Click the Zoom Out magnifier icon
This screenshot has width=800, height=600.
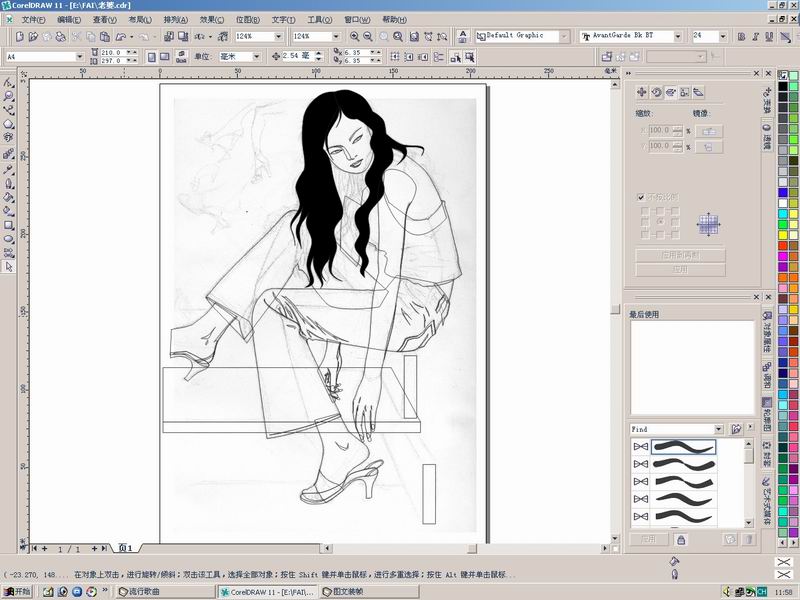coord(368,36)
